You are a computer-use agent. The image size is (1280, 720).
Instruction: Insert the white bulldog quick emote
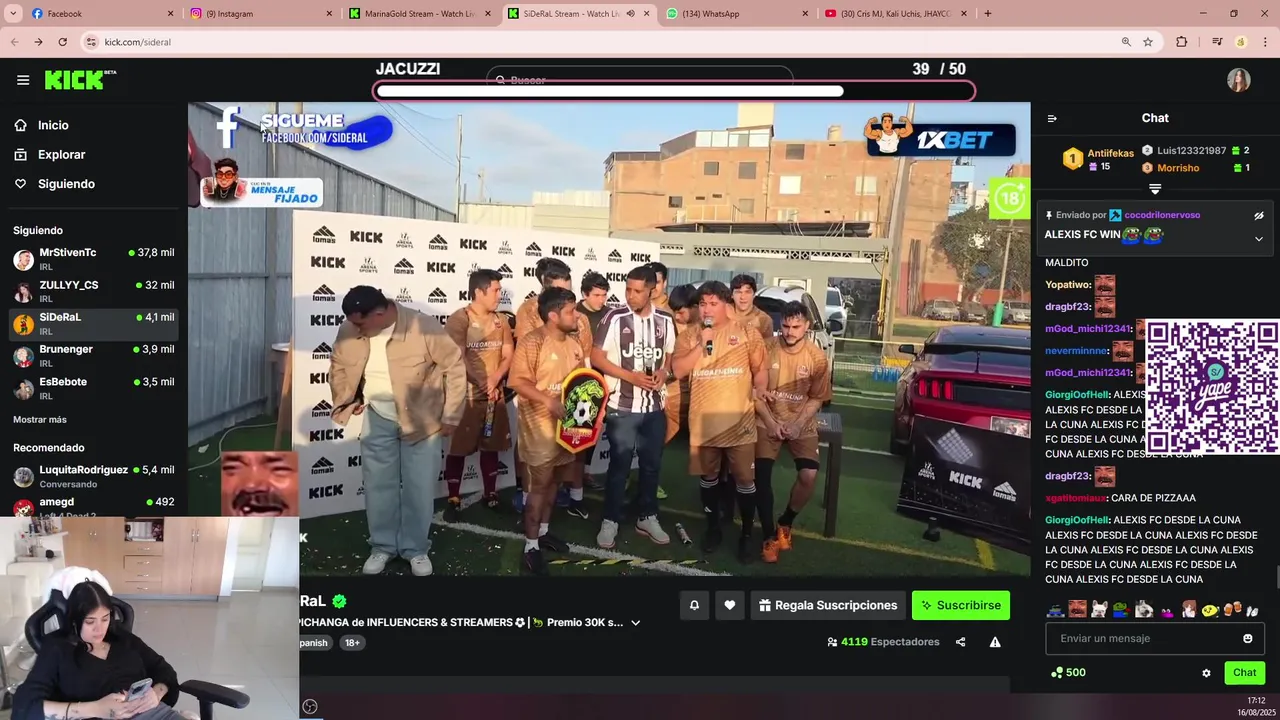point(1099,609)
